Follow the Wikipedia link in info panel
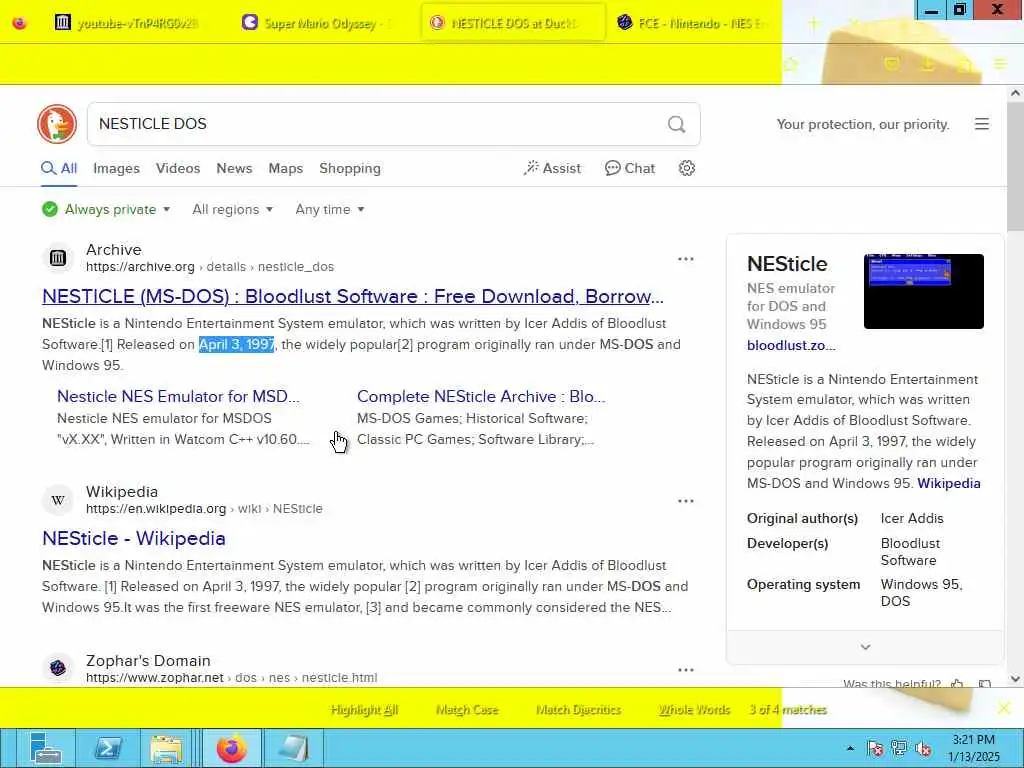Image resolution: width=1024 pixels, height=768 pixels. [948, 483]
